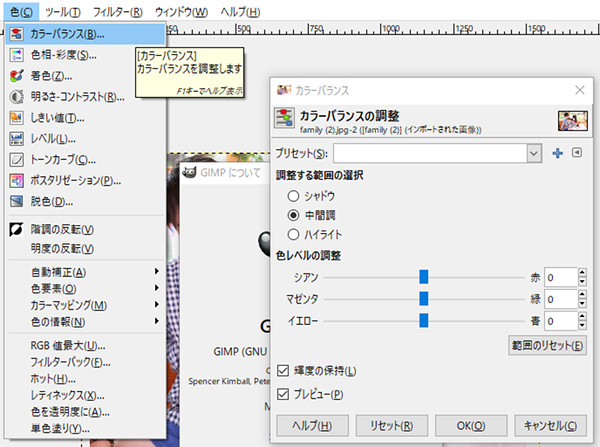Toggle the 輝度の保持 checkbox

[x=283, y=371]
